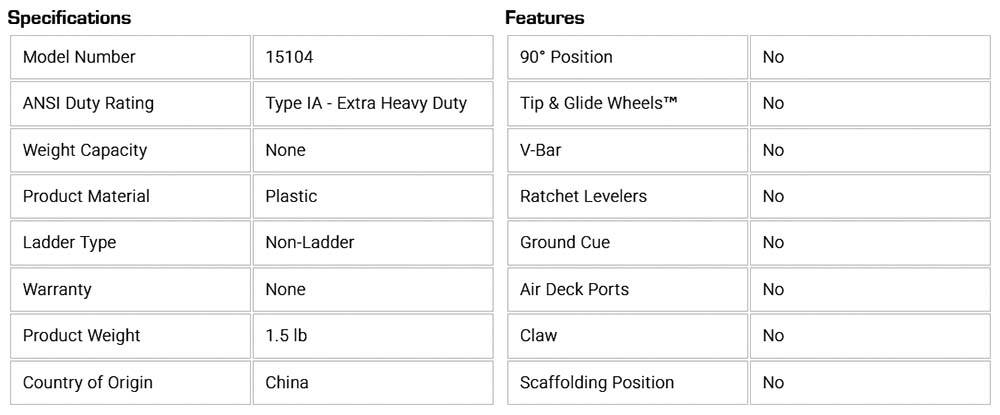
Task: Click the China country of origin value
Action: click(x=287, y=382)
